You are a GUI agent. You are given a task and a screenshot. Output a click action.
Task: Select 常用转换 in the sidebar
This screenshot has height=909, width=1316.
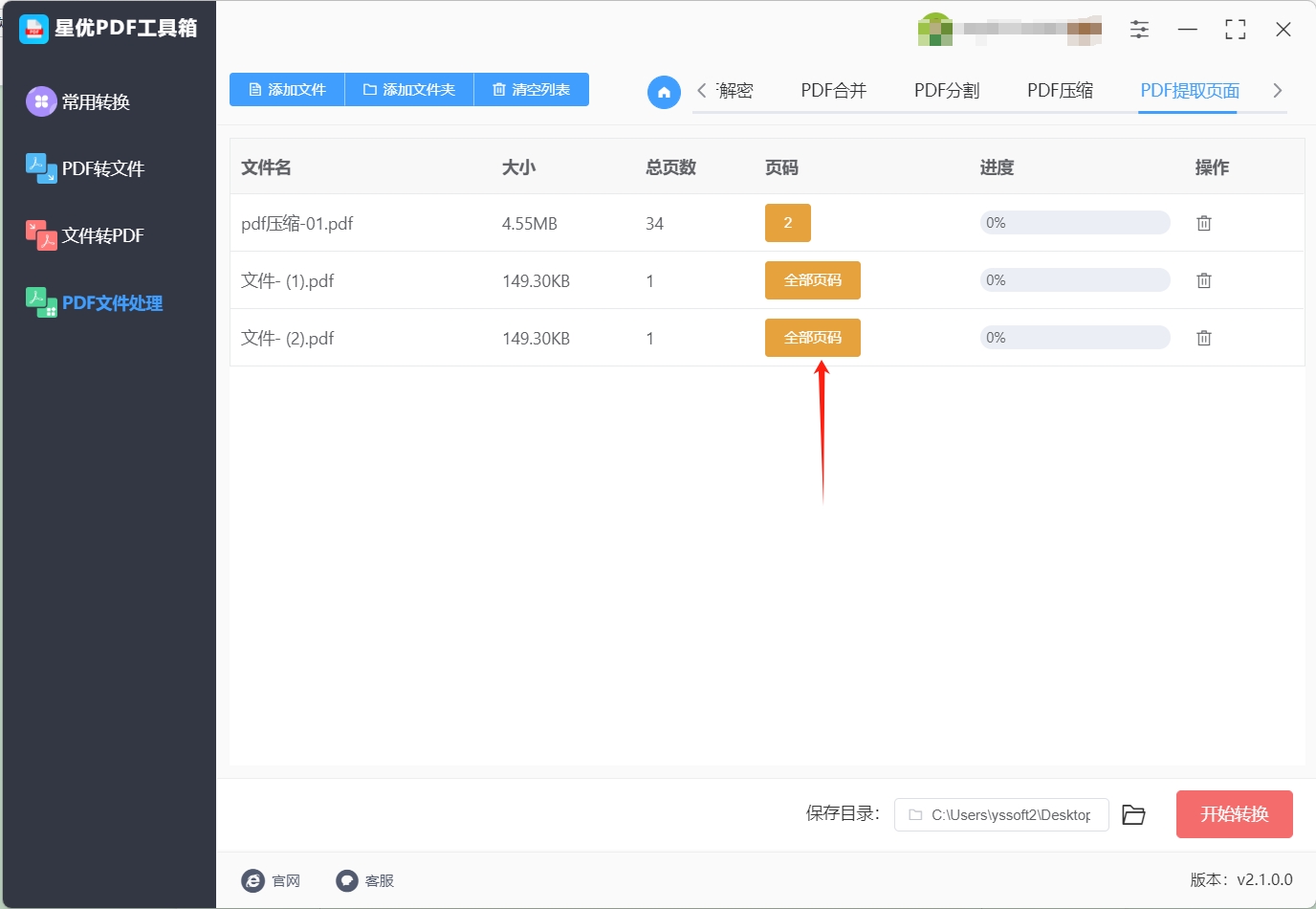(x=78, y=101)
